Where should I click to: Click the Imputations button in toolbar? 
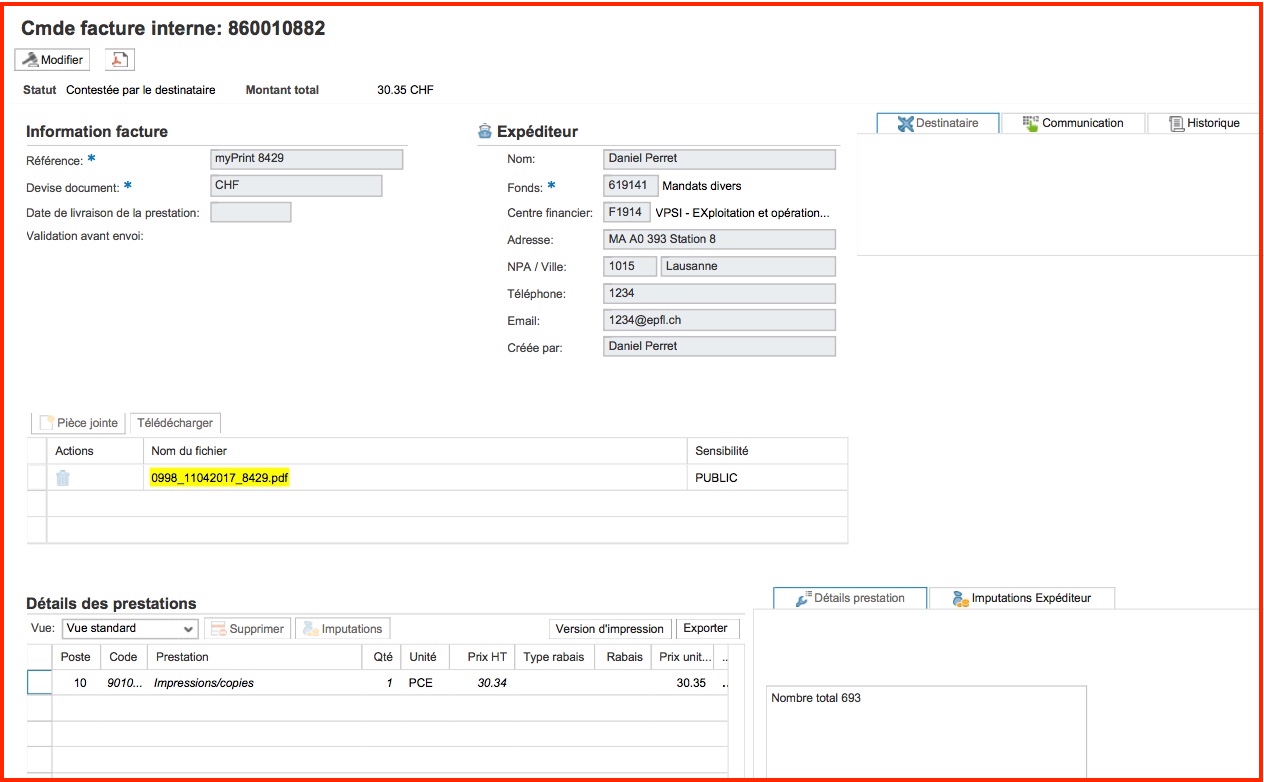pyautogui.click(x=342, y=629)
